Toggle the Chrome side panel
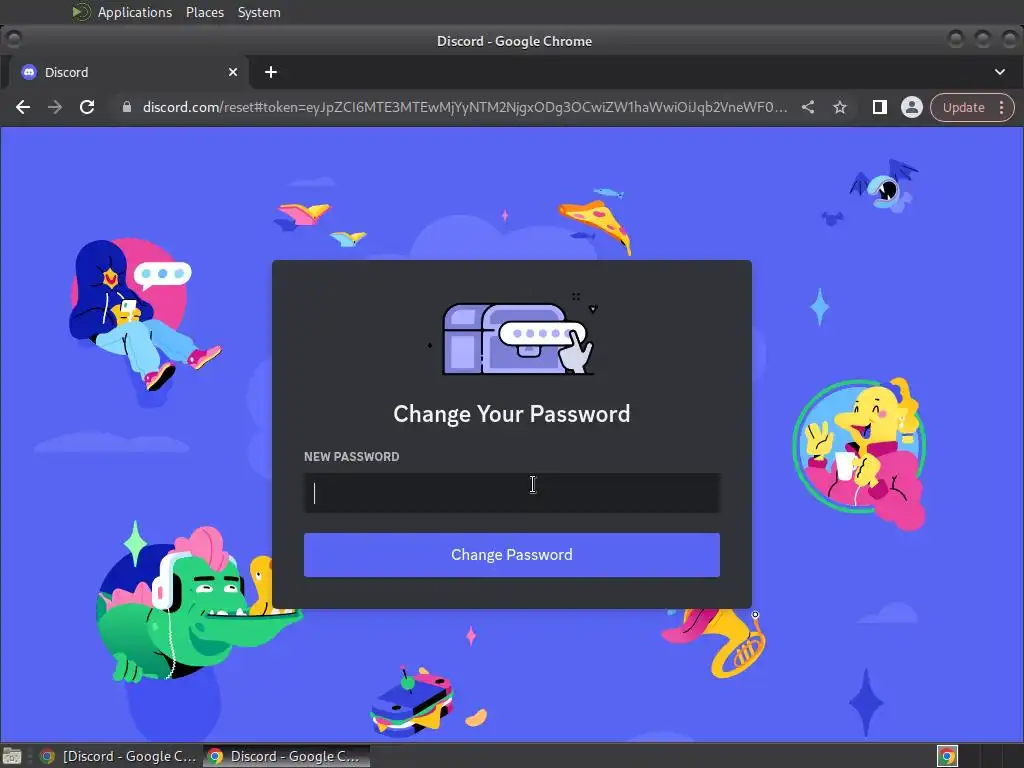This screenshot has height=768, width=1024. point(880,107)
